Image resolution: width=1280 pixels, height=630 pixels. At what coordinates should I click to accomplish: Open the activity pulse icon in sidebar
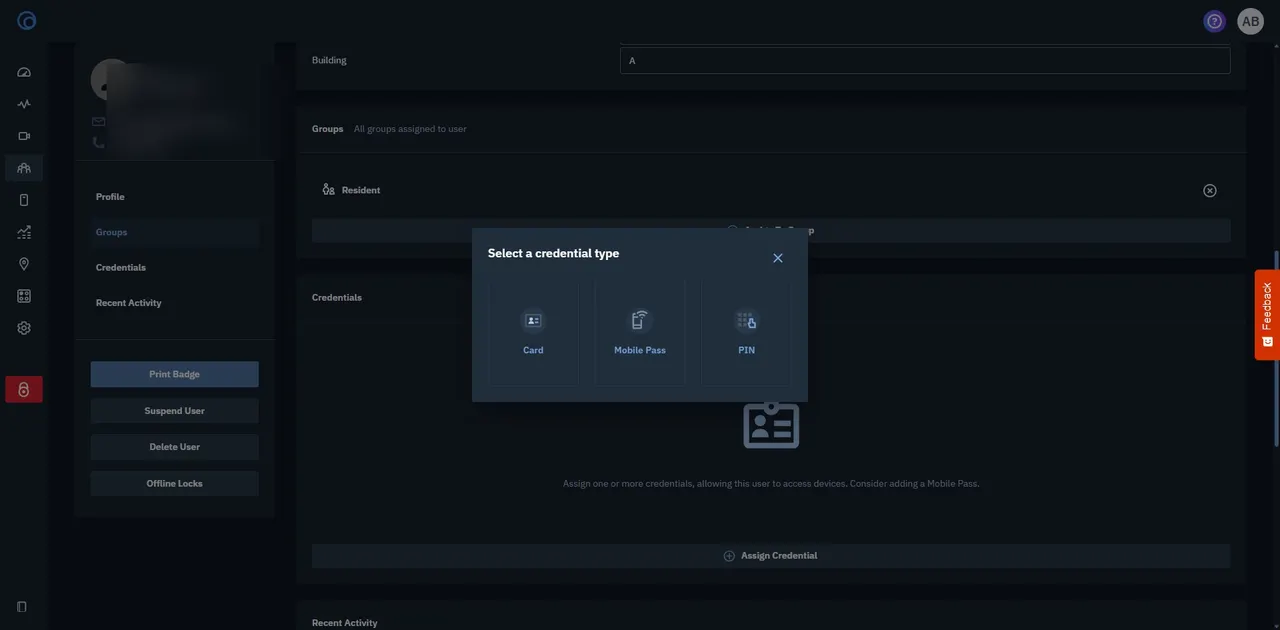click(x=24, y=104)
